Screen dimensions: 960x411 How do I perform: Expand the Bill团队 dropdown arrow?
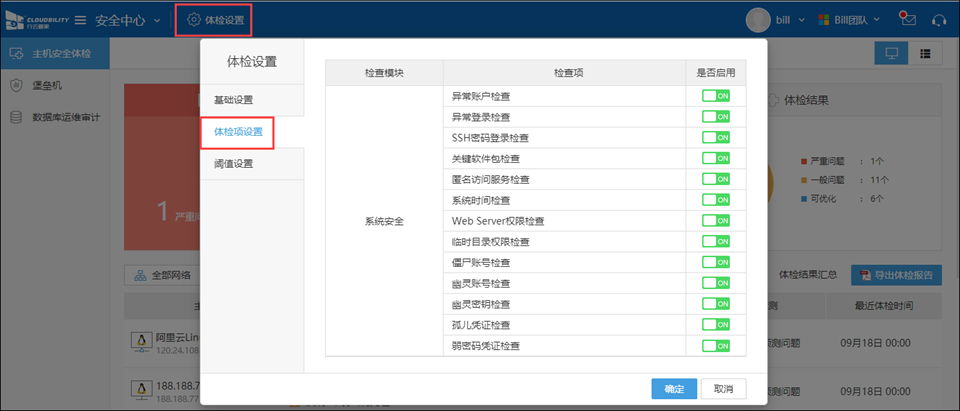coord(877,20)
